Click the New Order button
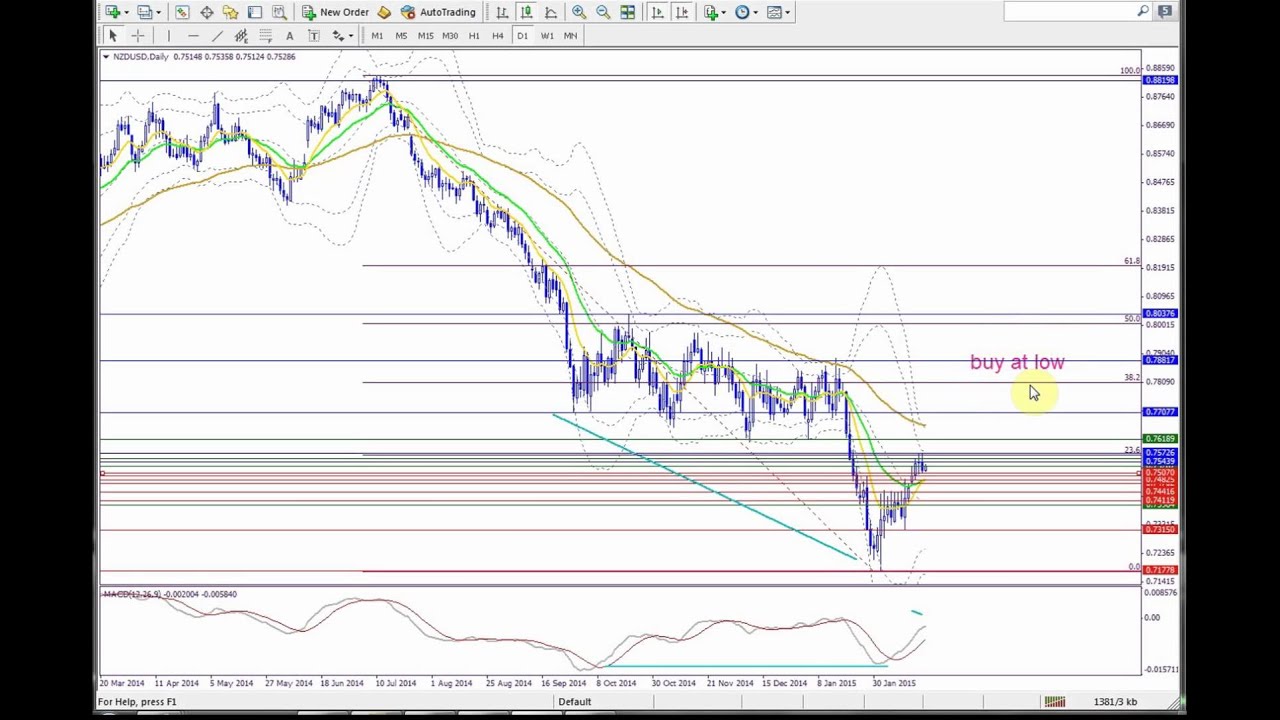 (335, 12)
